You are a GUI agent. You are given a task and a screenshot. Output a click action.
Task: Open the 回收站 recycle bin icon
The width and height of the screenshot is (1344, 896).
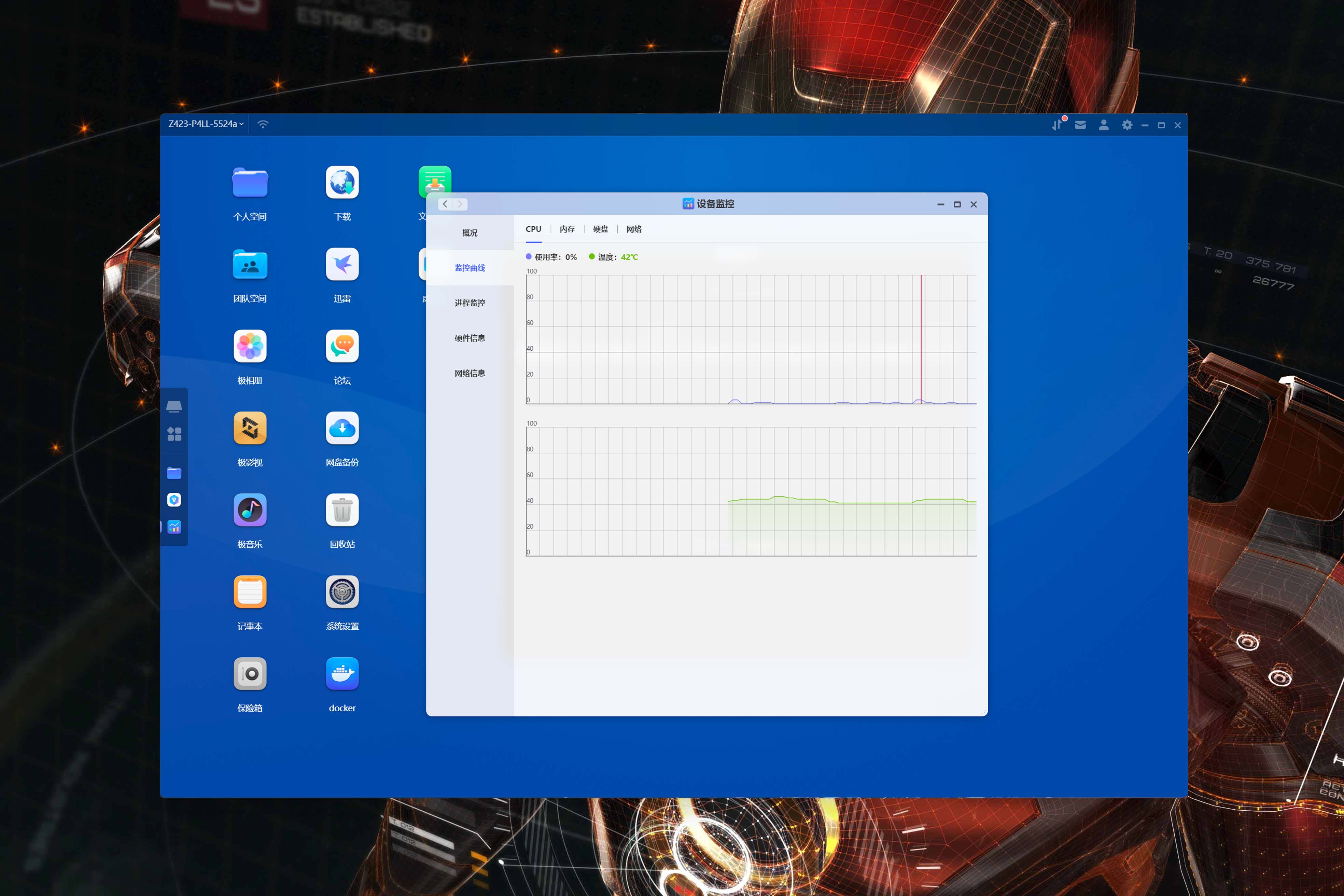pyautogui.click(x=342, y=510)
